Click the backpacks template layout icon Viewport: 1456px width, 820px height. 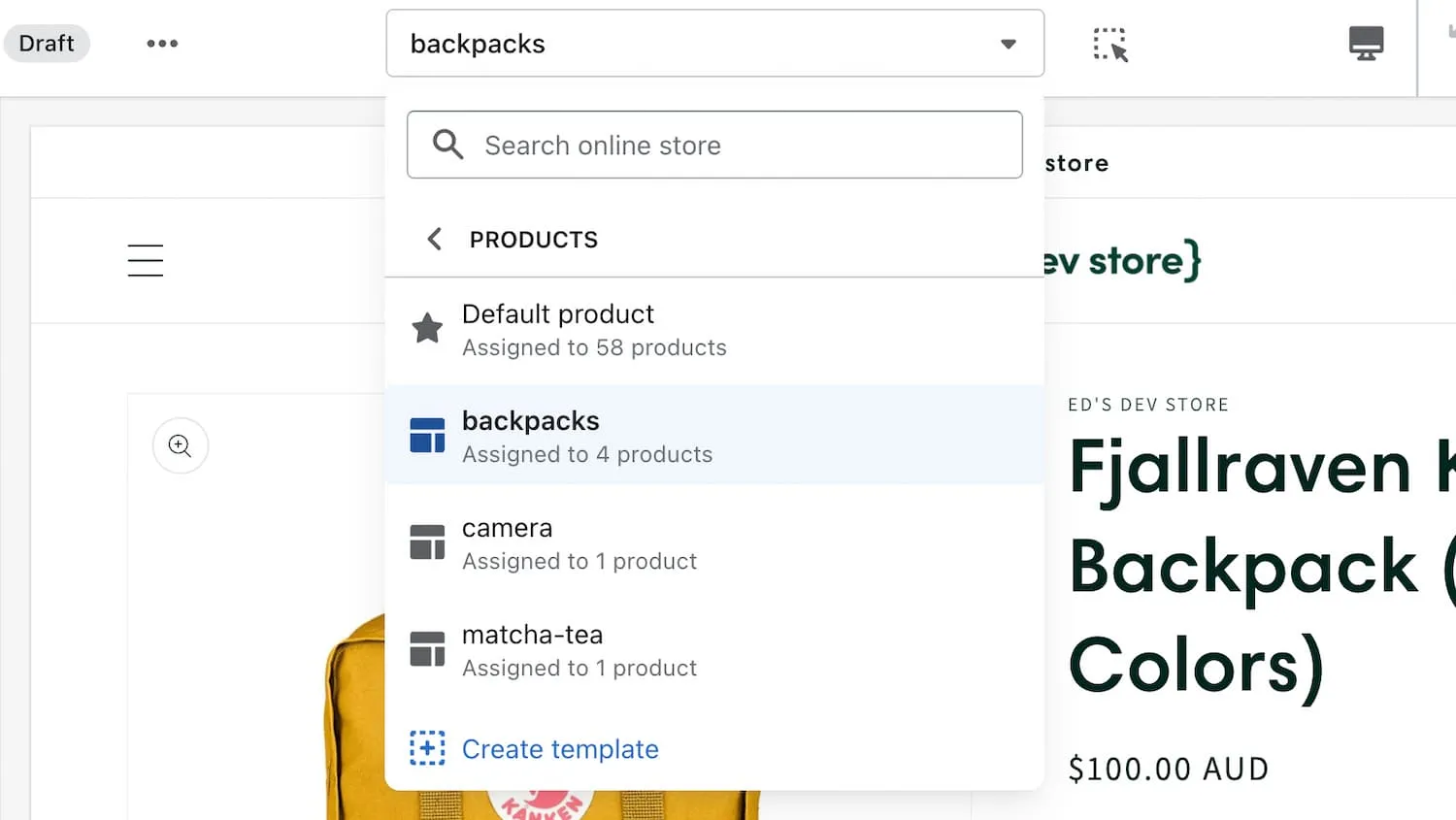coord(427,435)
